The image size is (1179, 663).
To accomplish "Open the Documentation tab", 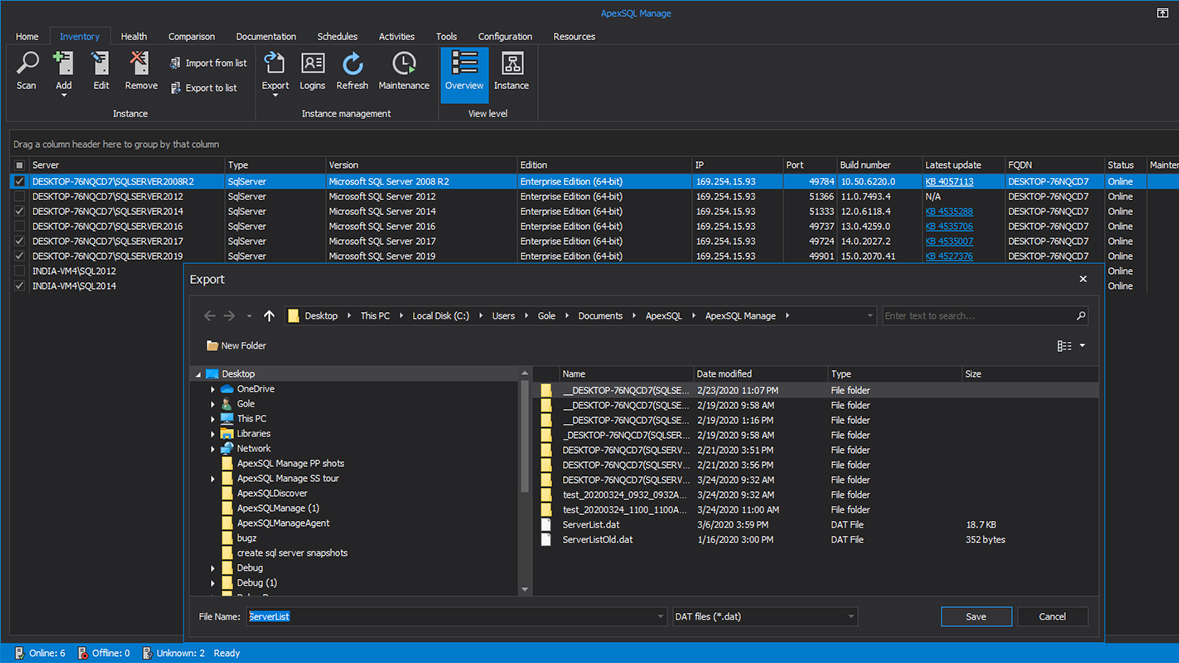I will tap(266, 36).
